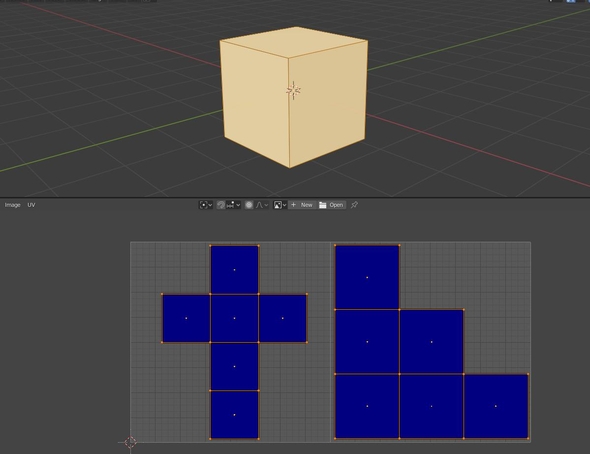Click face dot of bottom-right UV square
The image size is (590, 454).
[496, 406]
